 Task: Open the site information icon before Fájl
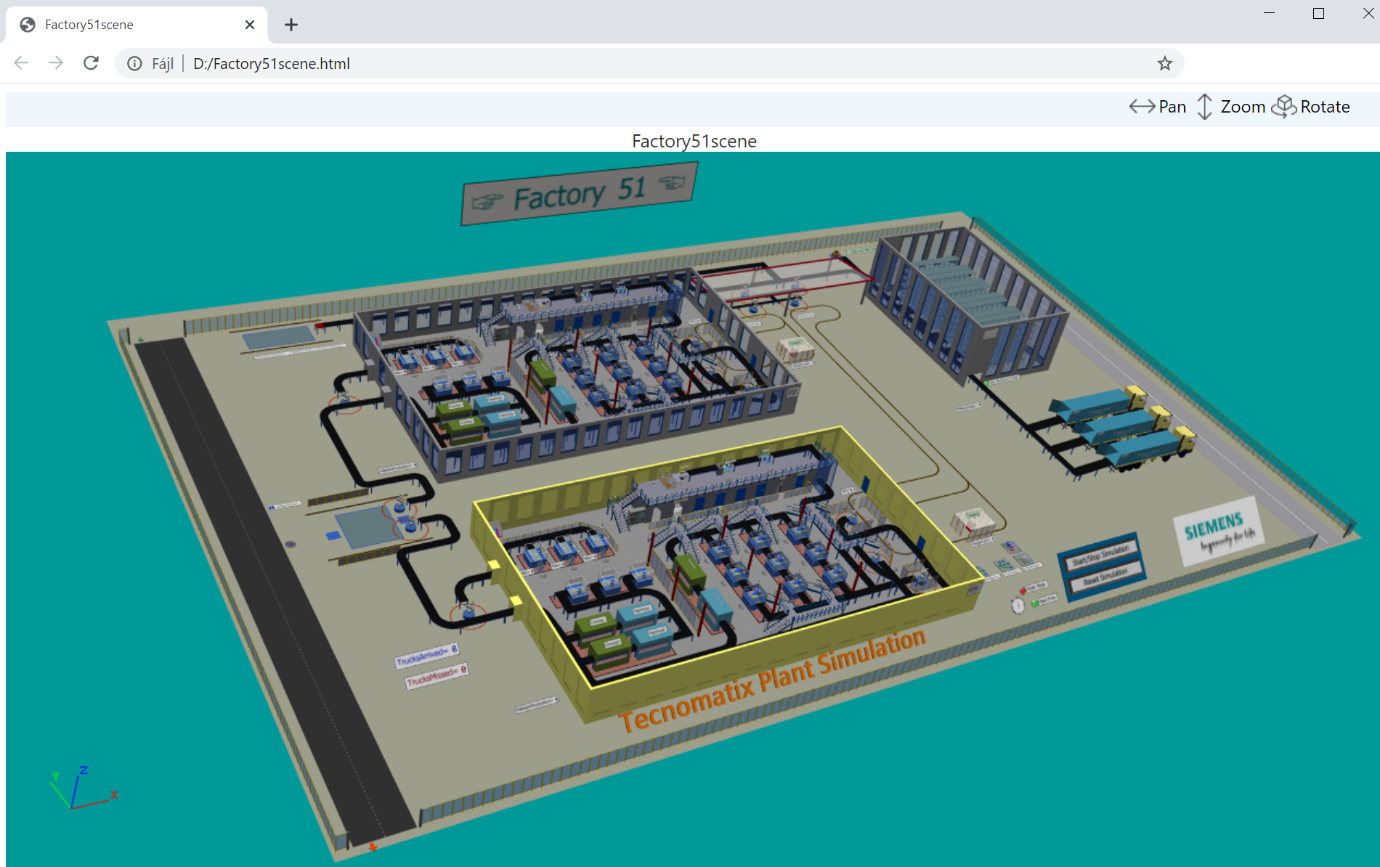tap(134, 63)
